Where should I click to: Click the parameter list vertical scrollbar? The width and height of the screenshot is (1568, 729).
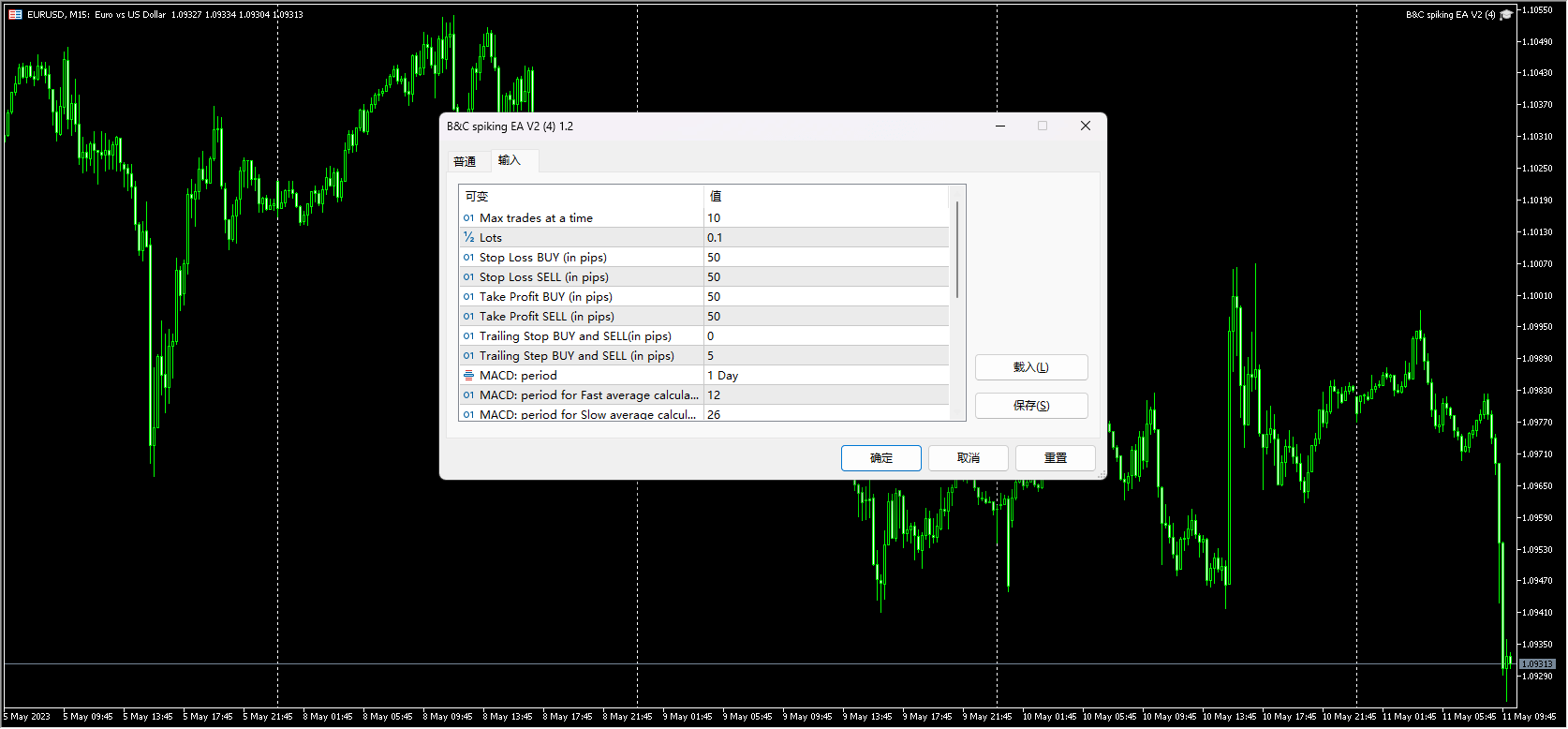[956, 250]
